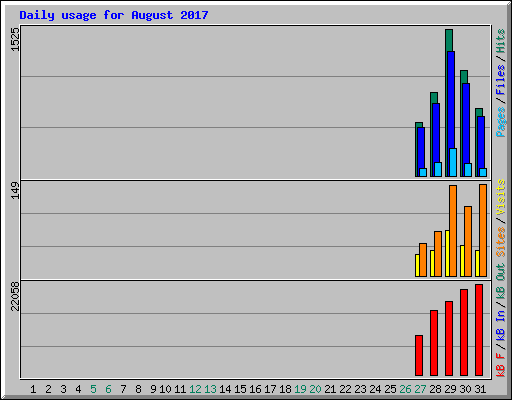Click the 'Daily usage for August 2017' title
Image resolution: width=512 pixels, height=400 pixels.
click(114, 15)
